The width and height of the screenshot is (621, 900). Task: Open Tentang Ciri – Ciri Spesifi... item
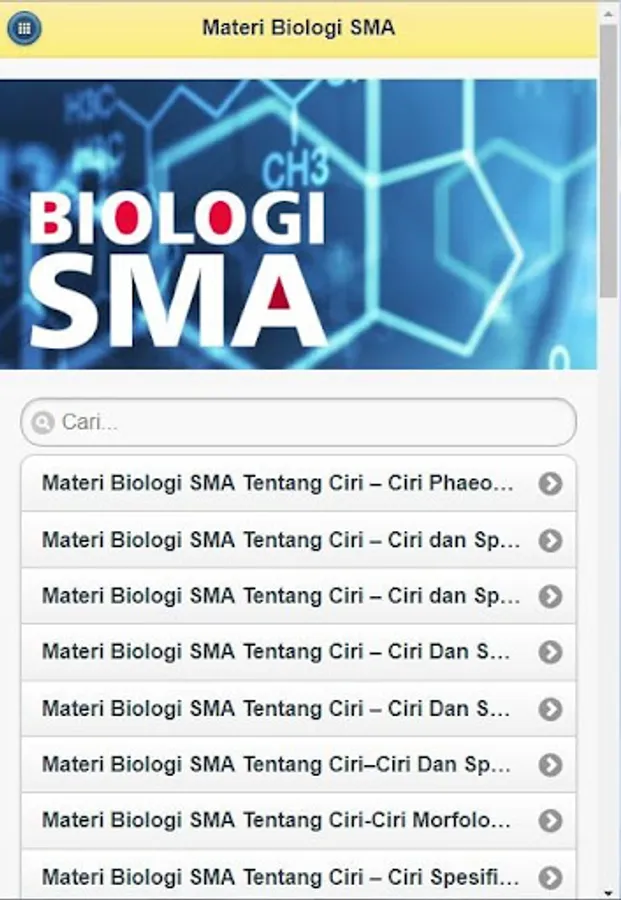click(298, 875)
